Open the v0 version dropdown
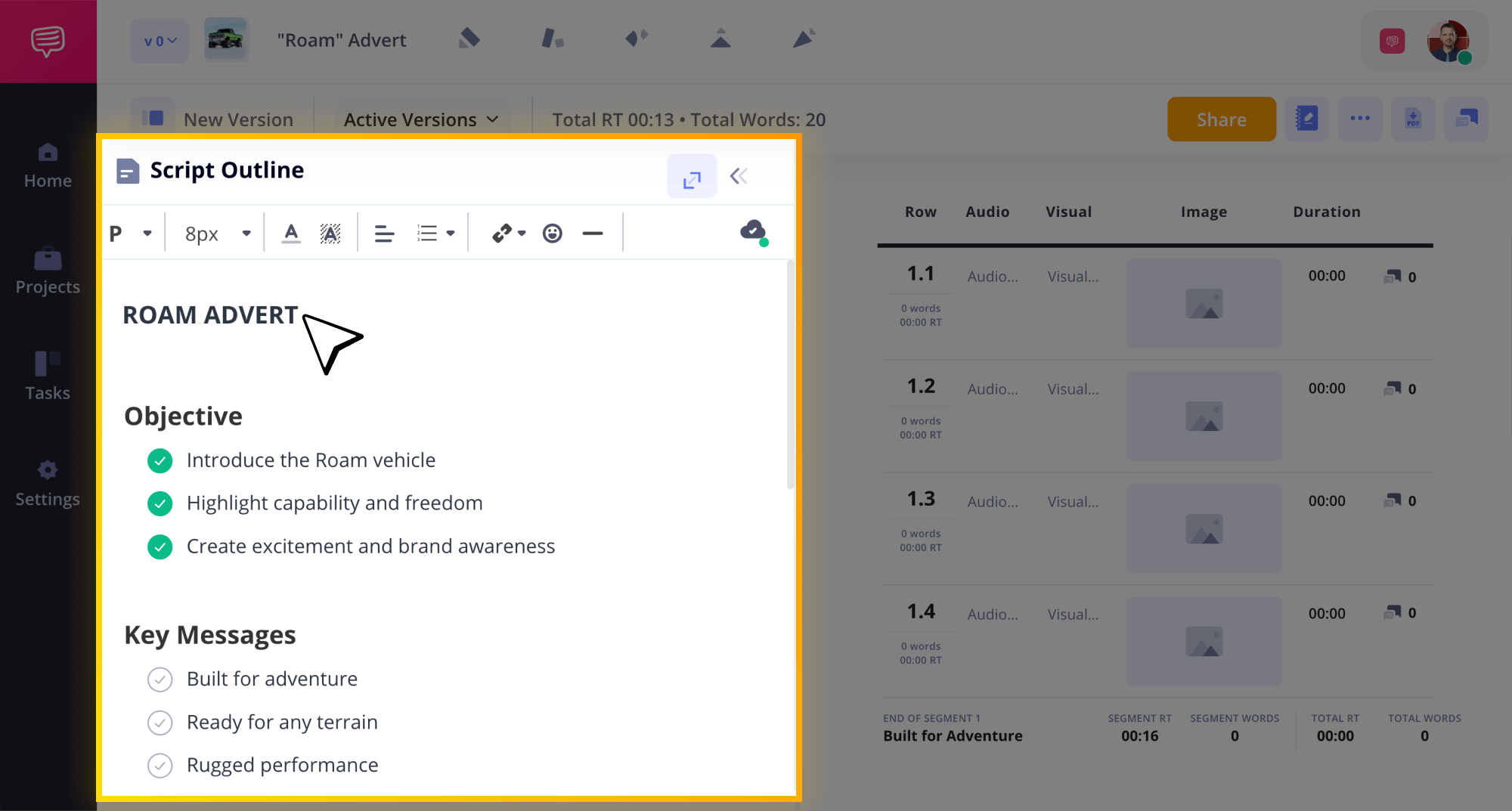This screenshot has width=1512, height=811. [x=160, y=41]
